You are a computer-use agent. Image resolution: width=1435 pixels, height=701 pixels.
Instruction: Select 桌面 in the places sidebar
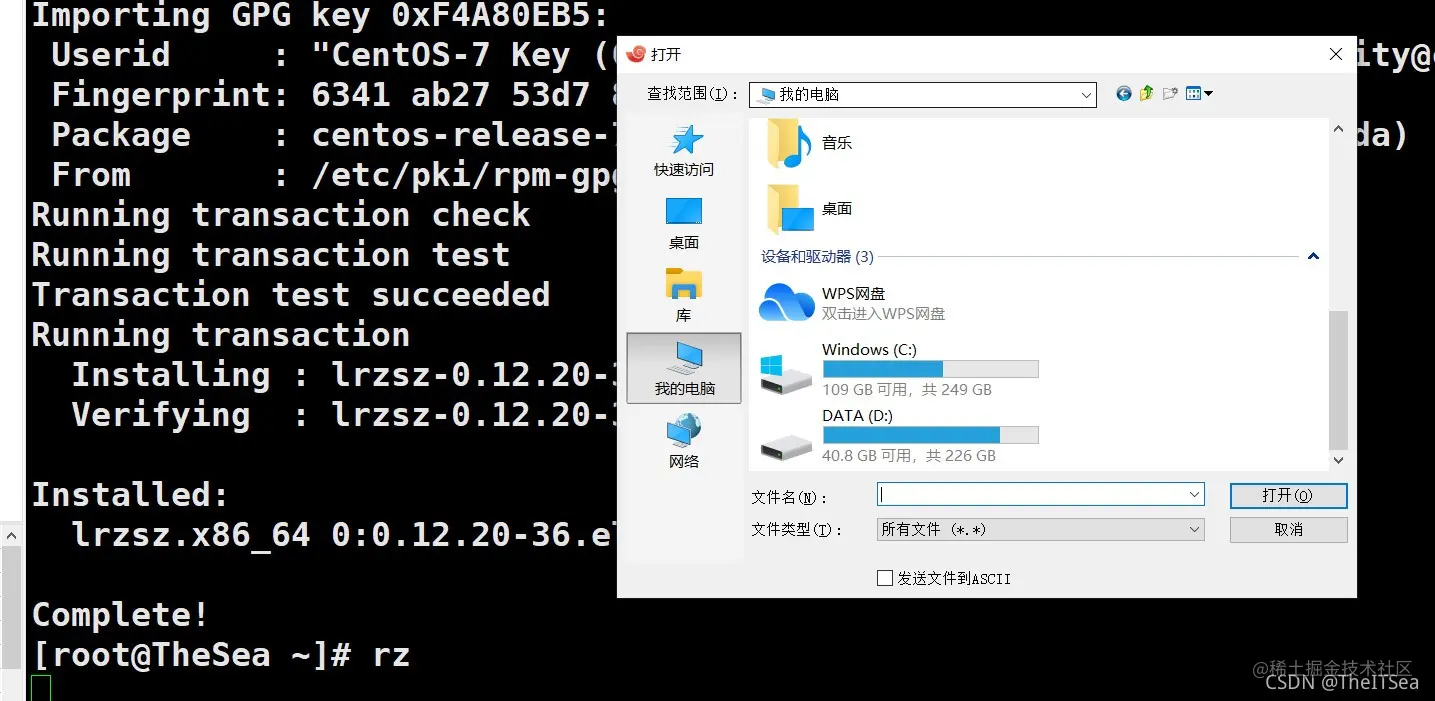pyautogui.click(x=684, y=224)
